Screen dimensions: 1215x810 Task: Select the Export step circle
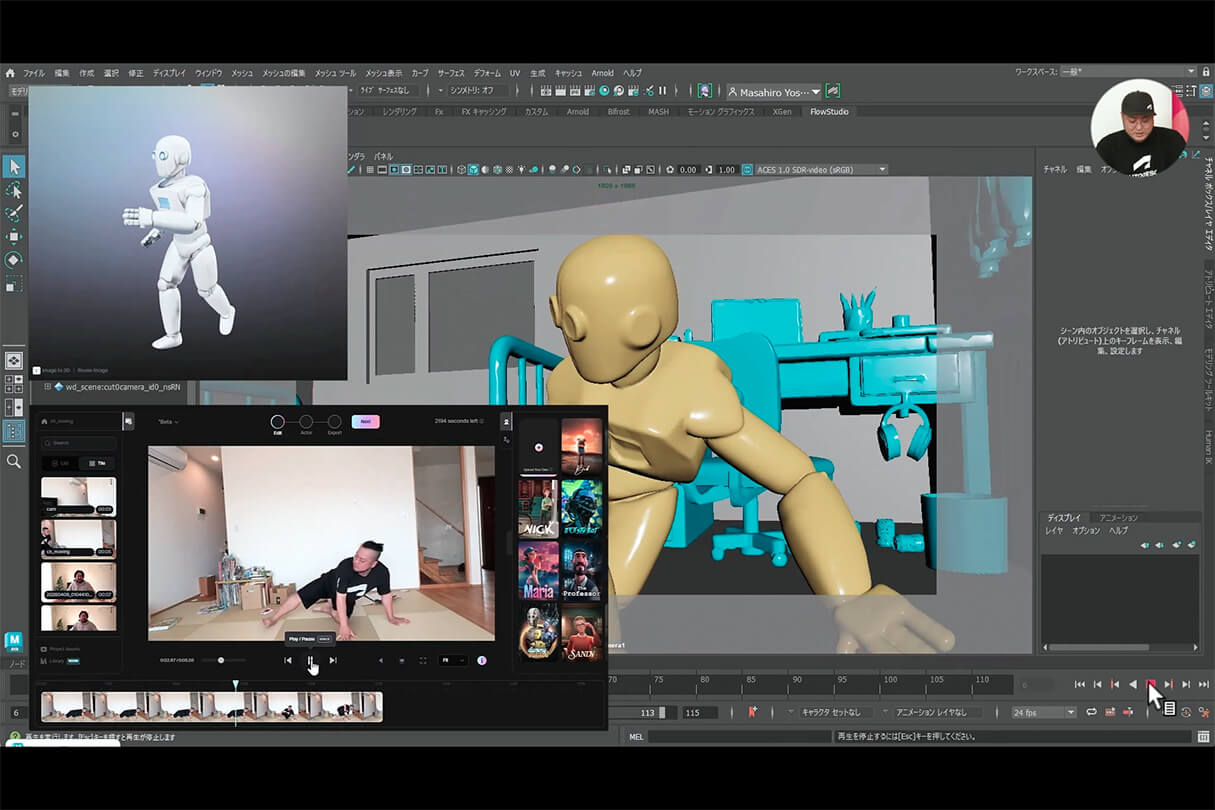tap(334, 422)
